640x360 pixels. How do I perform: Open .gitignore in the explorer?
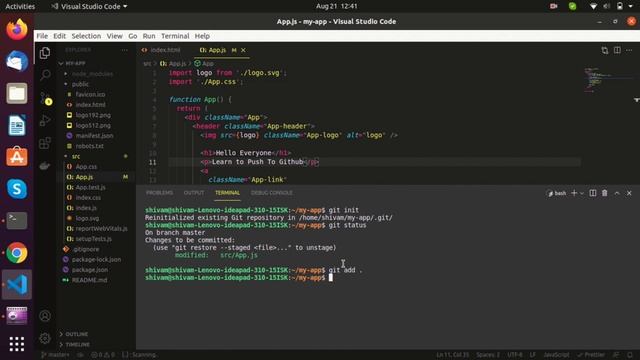pos(86,249)
